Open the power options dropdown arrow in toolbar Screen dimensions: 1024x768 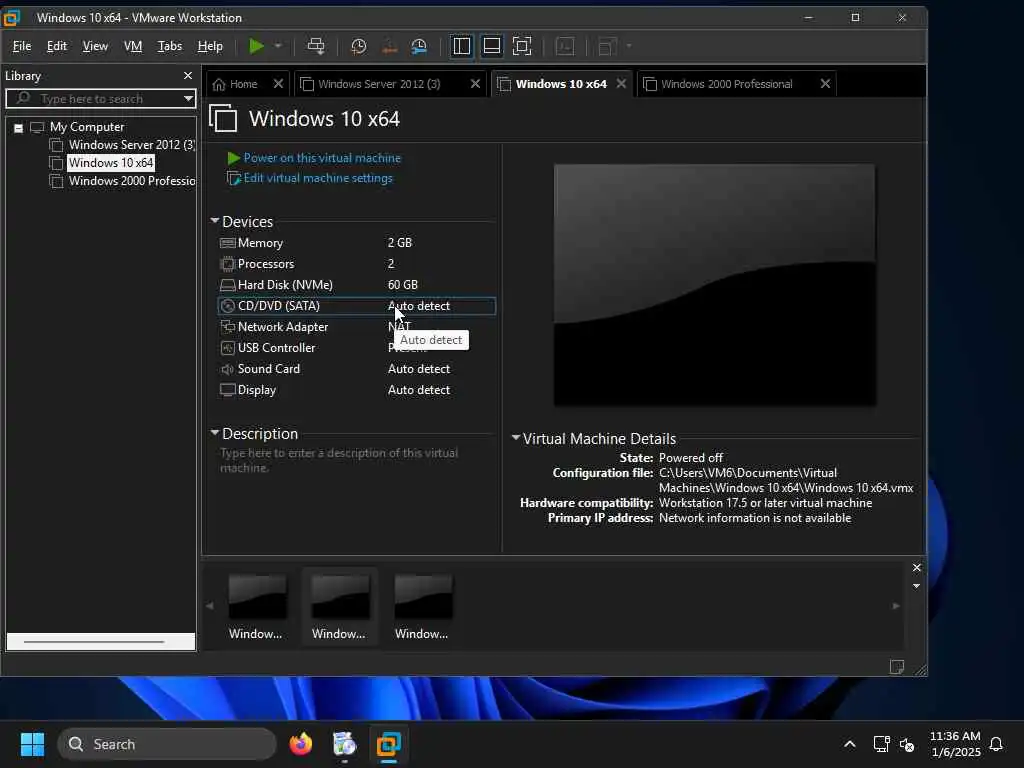point(278,46)
